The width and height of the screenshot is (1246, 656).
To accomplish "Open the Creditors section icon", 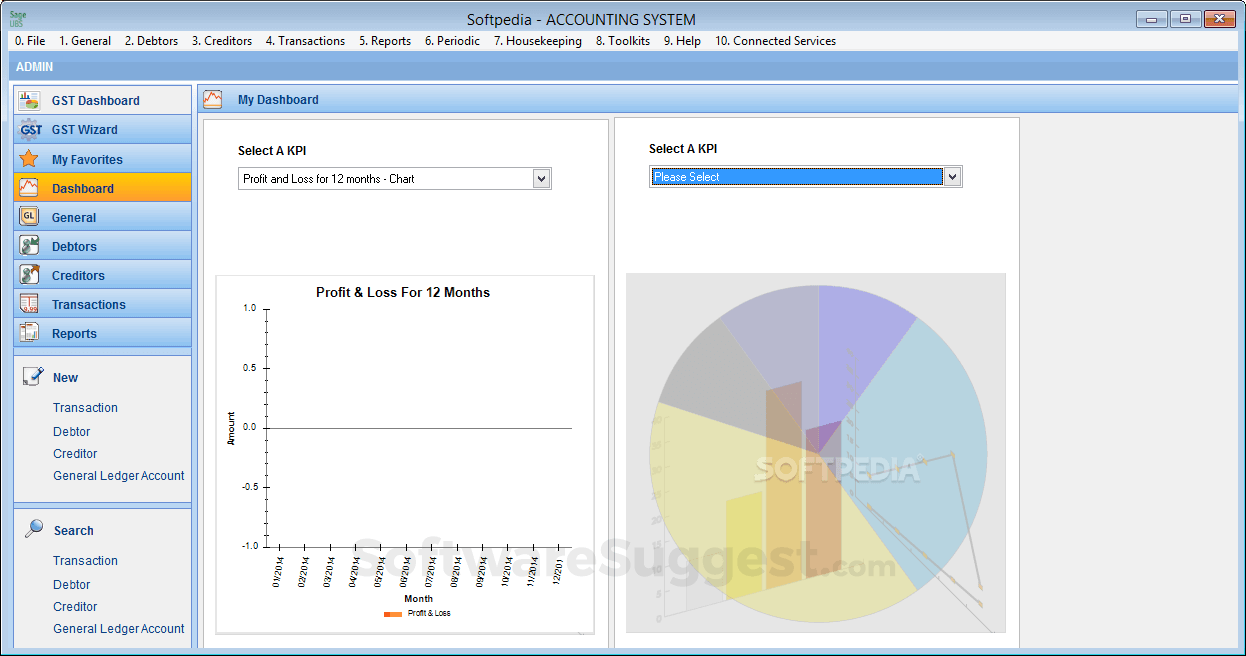I will click(28, 274).
